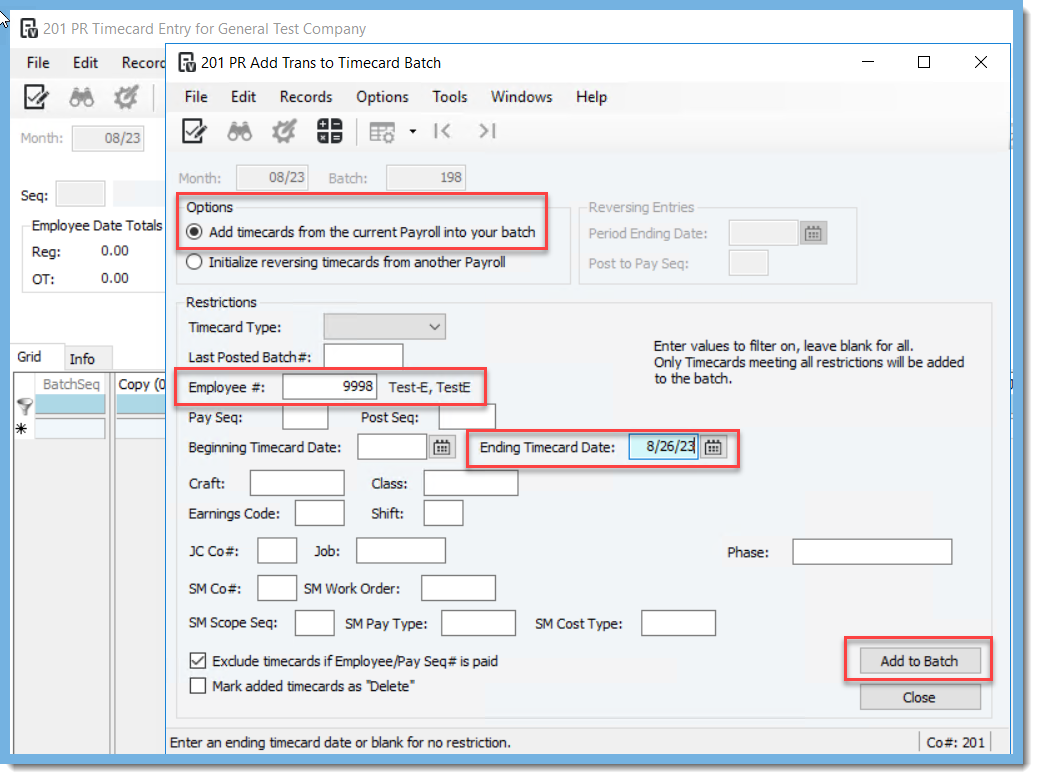1038x779 pixels.
Task: Click gear checkmark icon in Add Trans toolbar
Action: pos(284,131)
